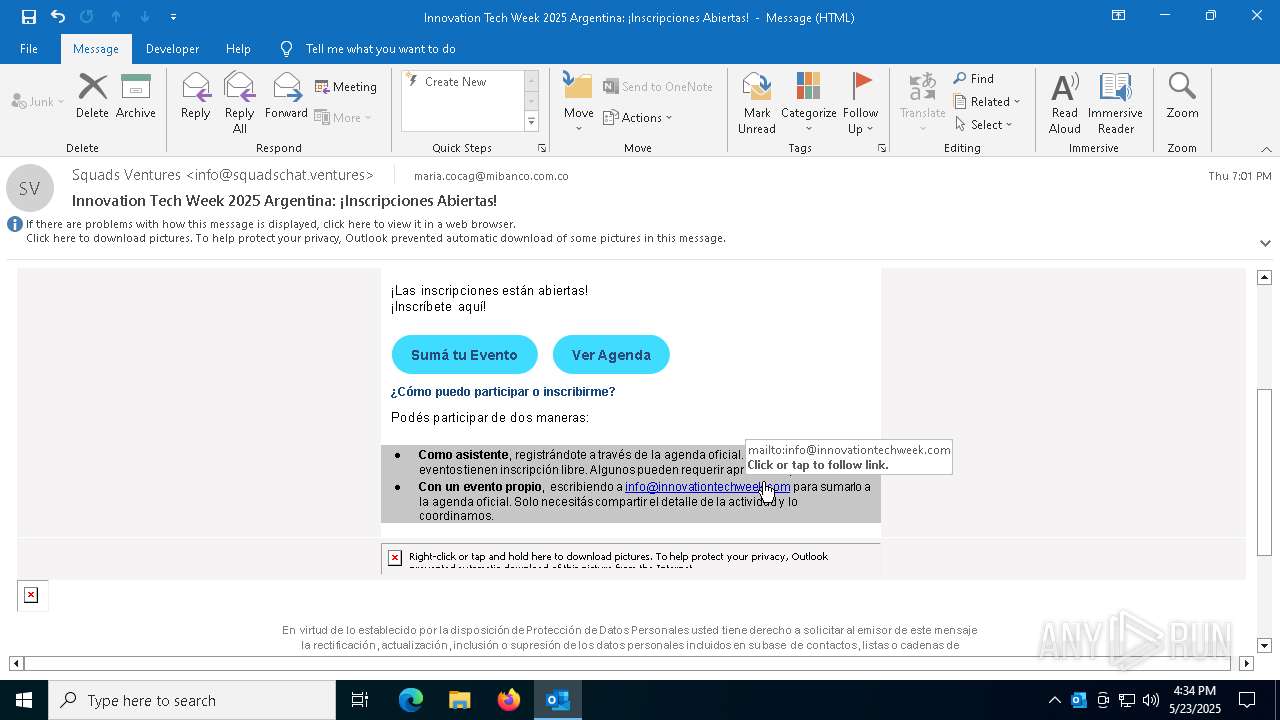Go to the next item with the down arrow
This screenshot has height=720, width=1280.
(x=145, y=17)
